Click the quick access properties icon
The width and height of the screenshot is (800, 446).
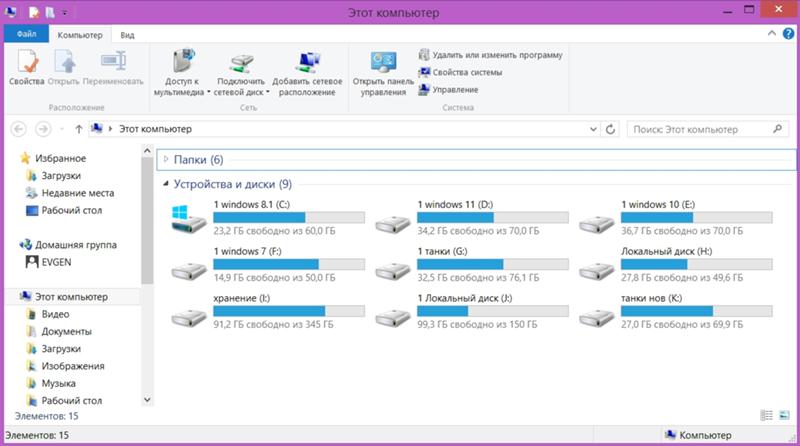[34, 12]
